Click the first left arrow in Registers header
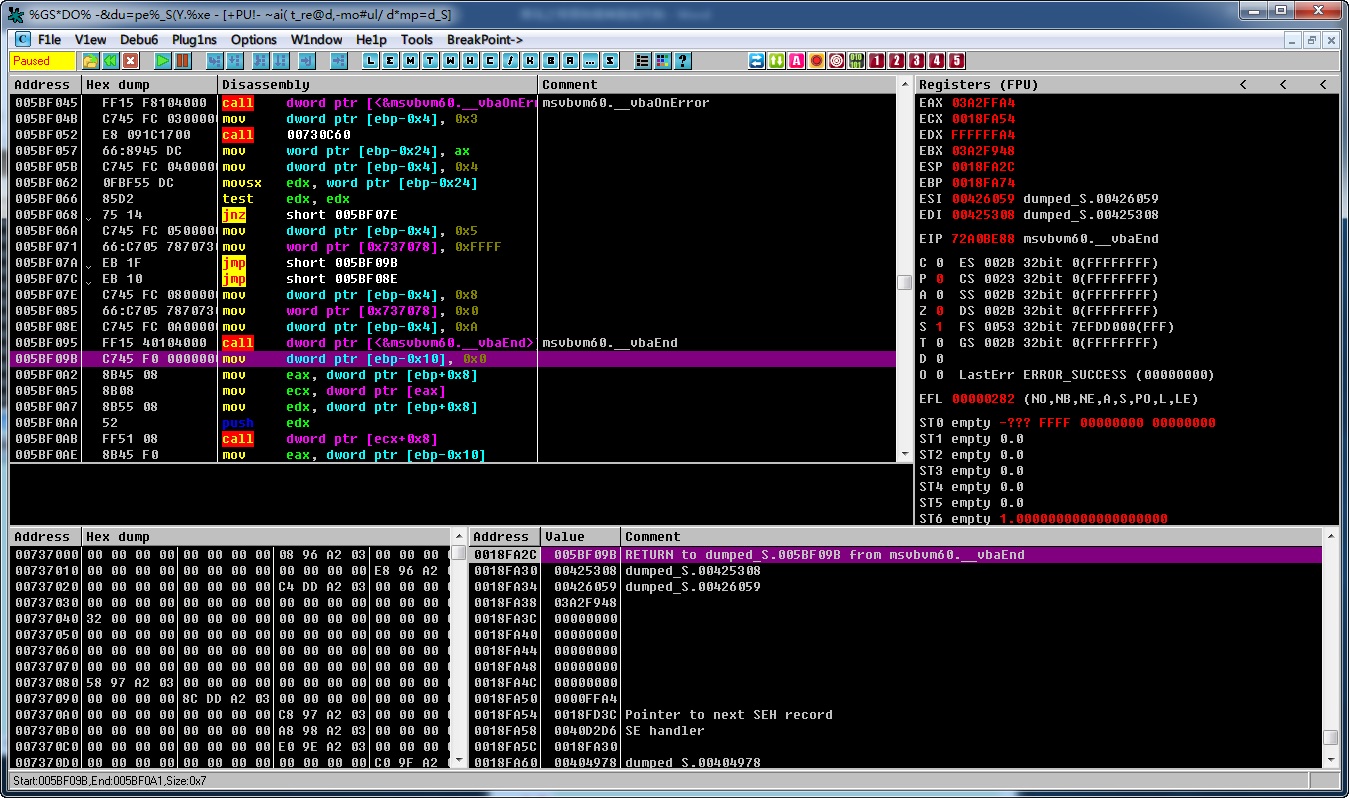The image size is (1349, 798). tap(1243, 85)
